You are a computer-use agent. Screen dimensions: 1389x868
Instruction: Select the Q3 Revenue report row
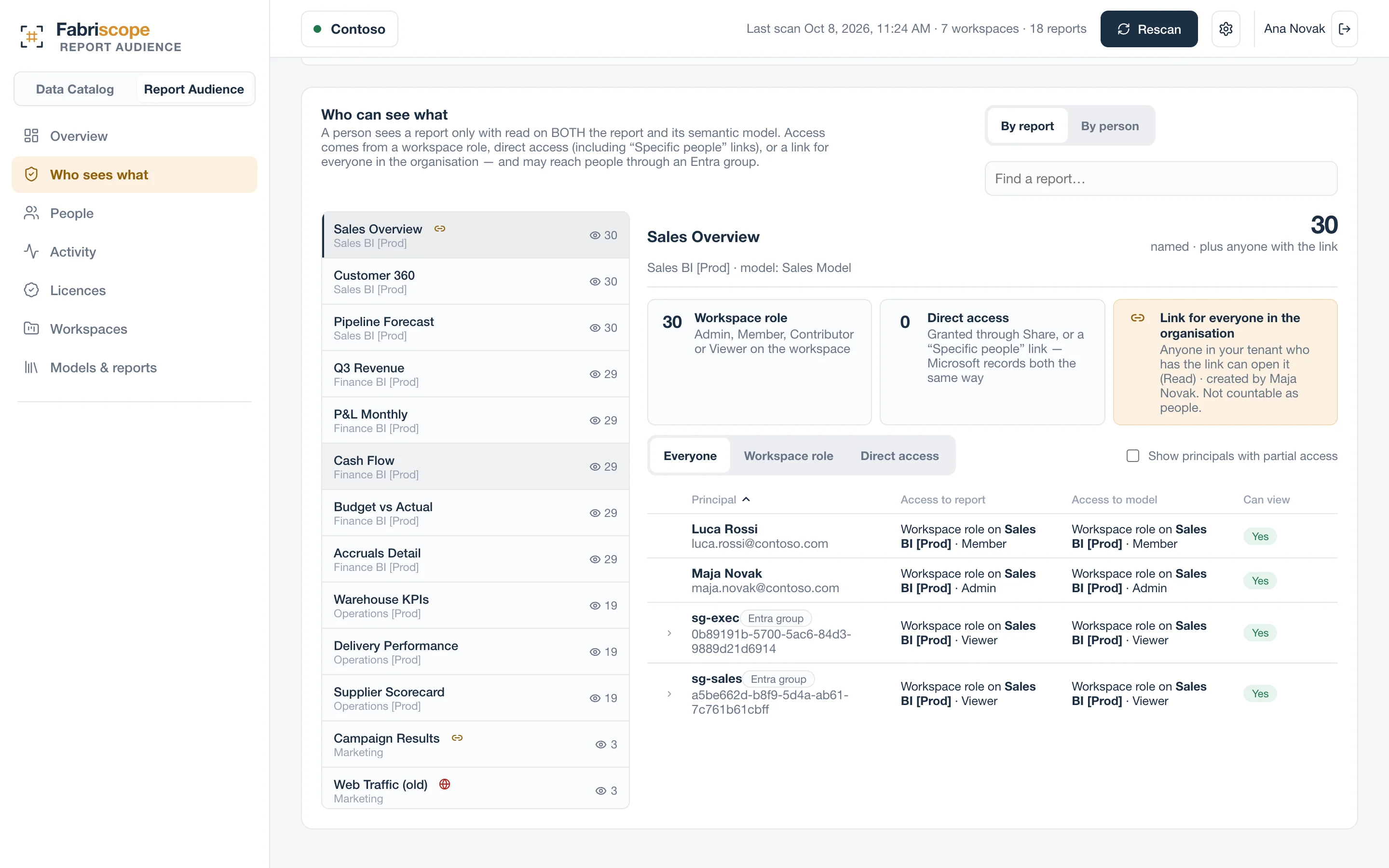pyautogui.click(x=475, y=374)
